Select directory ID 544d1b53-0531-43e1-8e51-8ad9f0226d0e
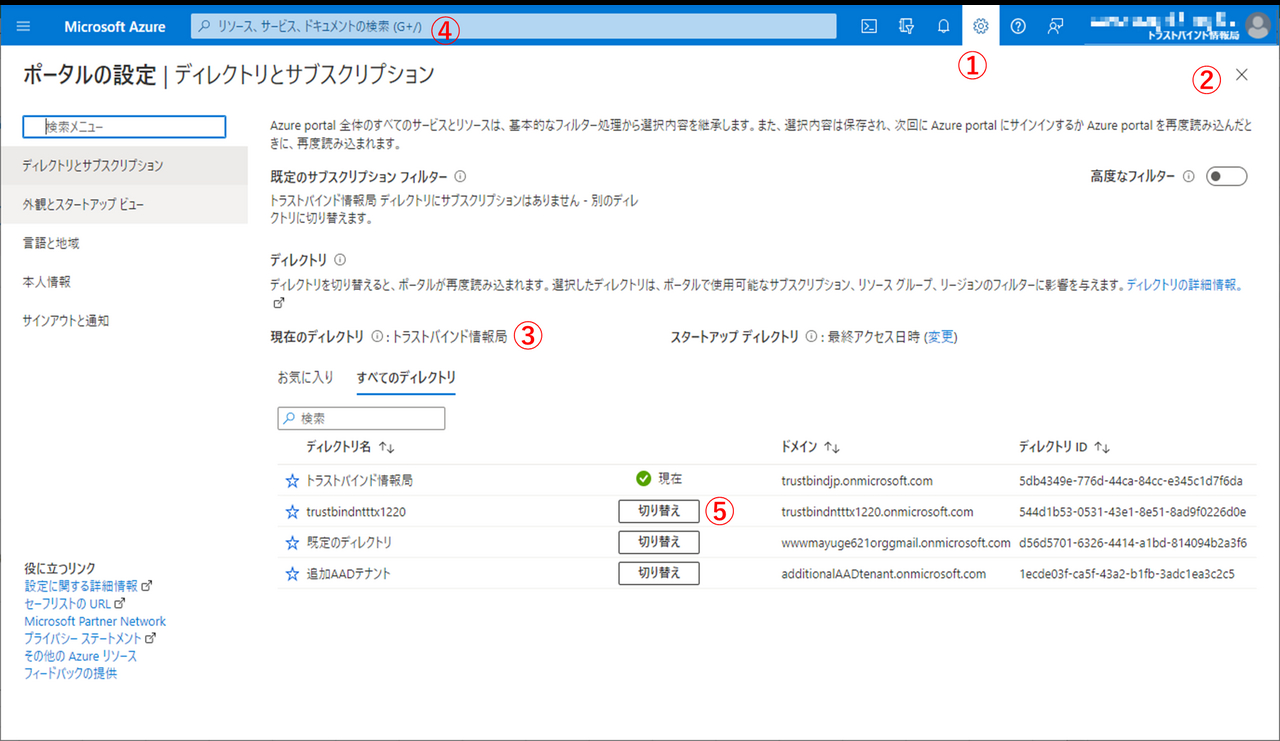 (x=1132, y=512)
